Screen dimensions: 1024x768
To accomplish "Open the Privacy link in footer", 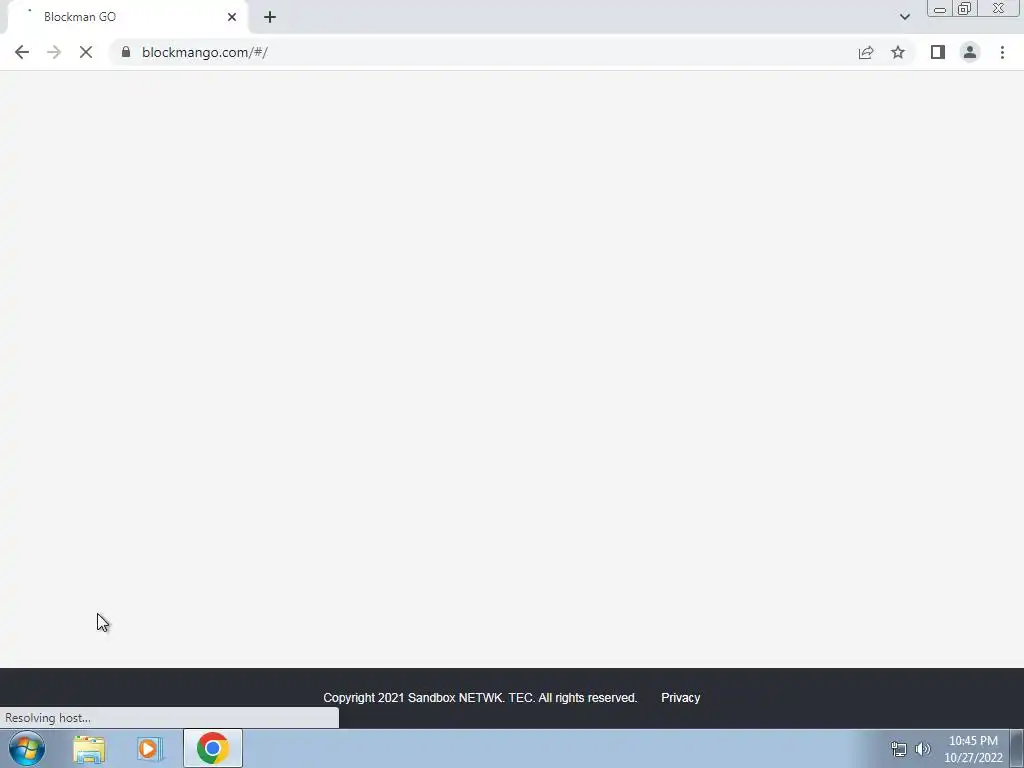I will tap(680, 697).
